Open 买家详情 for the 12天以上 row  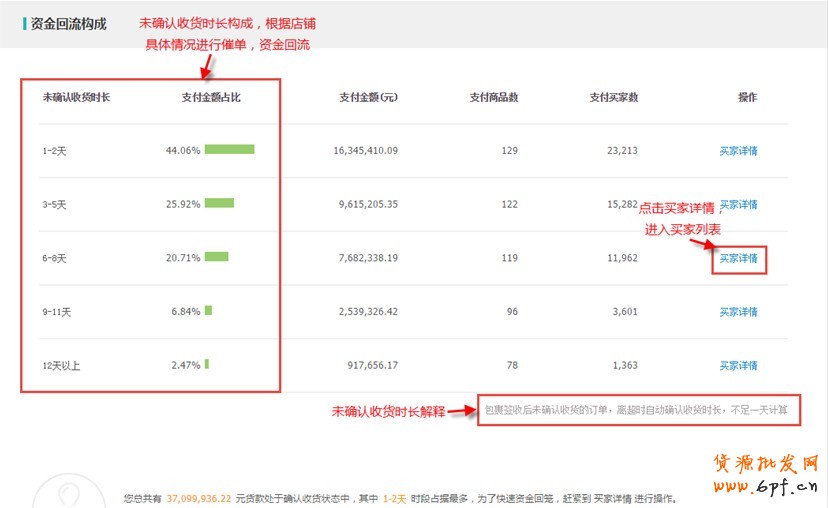coord(738,366)
